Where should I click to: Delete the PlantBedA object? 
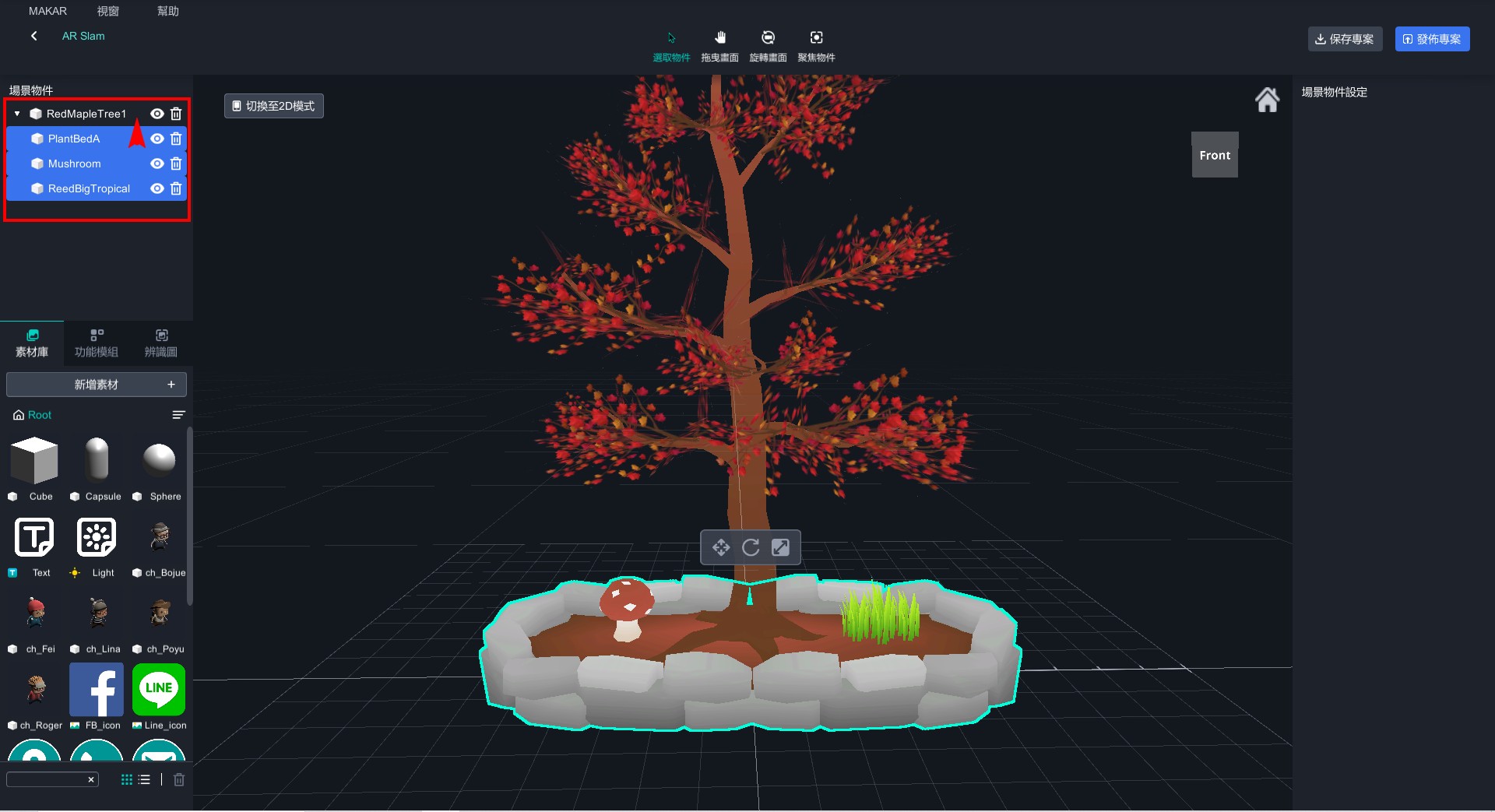(x=176, y=139)
